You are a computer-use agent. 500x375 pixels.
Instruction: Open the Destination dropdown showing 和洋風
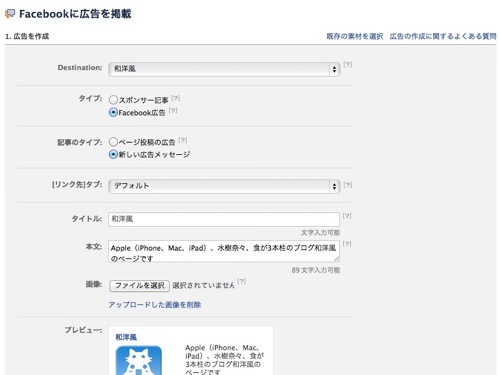[x=224, y=69]
